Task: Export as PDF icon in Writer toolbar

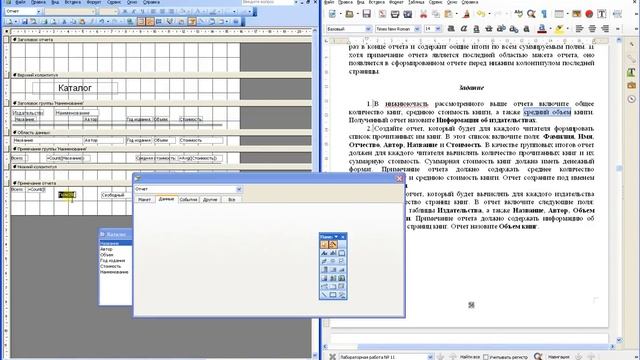Action: pos(382,14)
